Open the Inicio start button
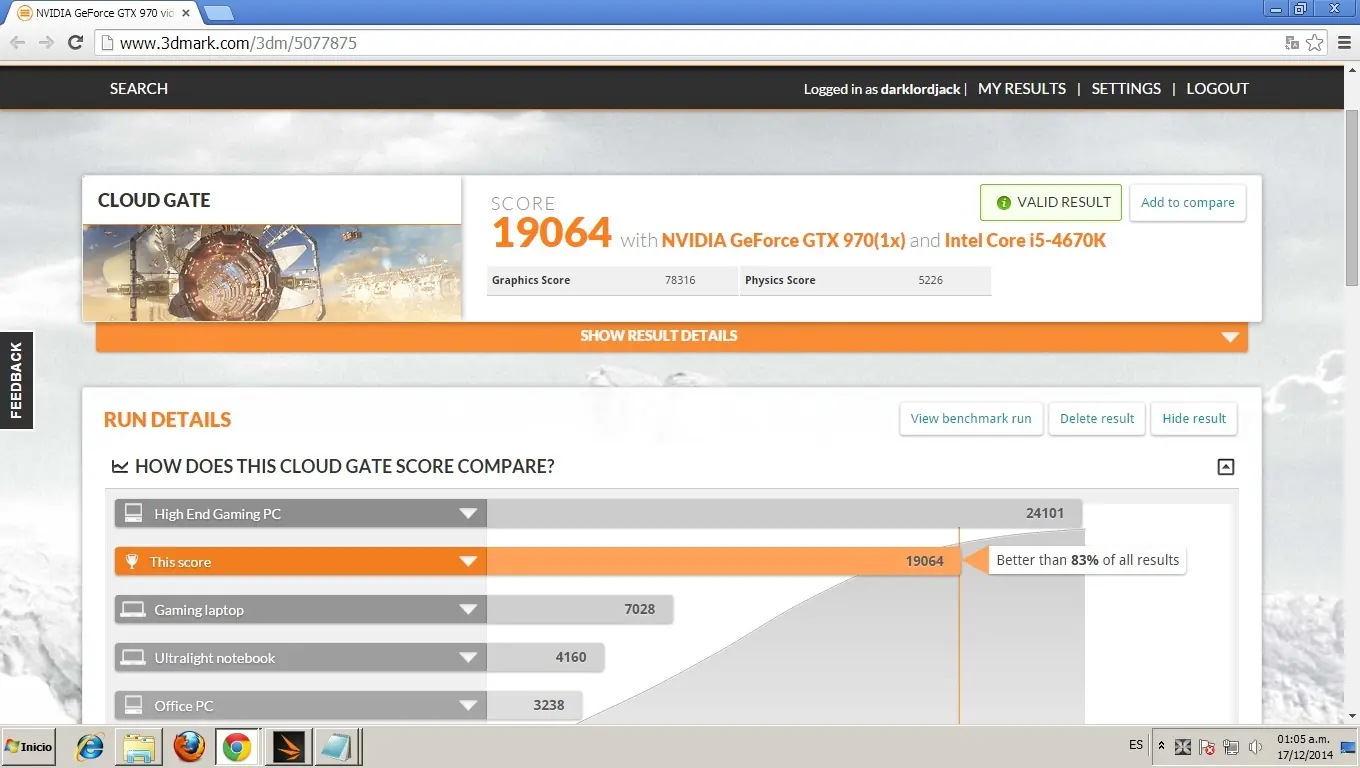 (29, 747)
